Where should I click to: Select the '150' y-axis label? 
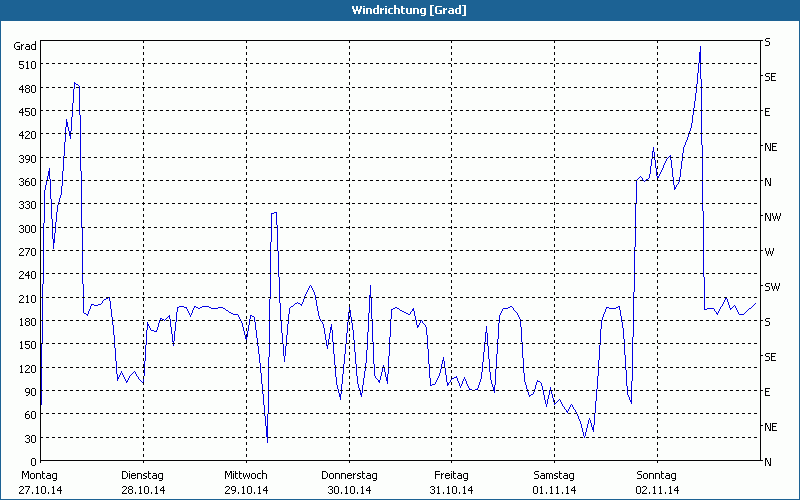click(x=28, y=345)
